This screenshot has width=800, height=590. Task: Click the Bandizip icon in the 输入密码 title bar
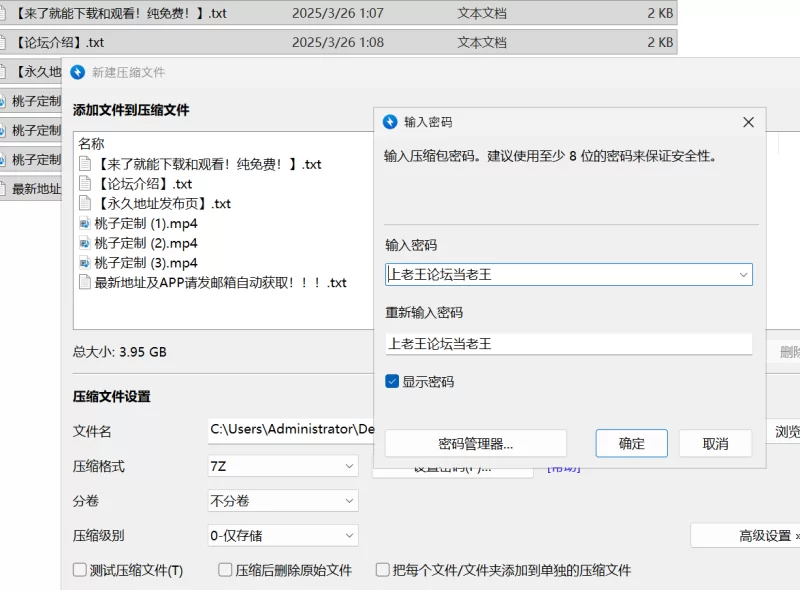coord(390,122)
